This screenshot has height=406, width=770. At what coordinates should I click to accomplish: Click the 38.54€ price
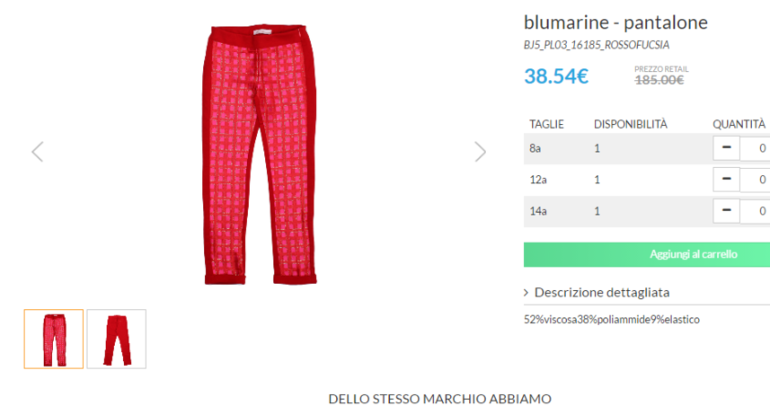pyautogui.click(x=556, y=76)
